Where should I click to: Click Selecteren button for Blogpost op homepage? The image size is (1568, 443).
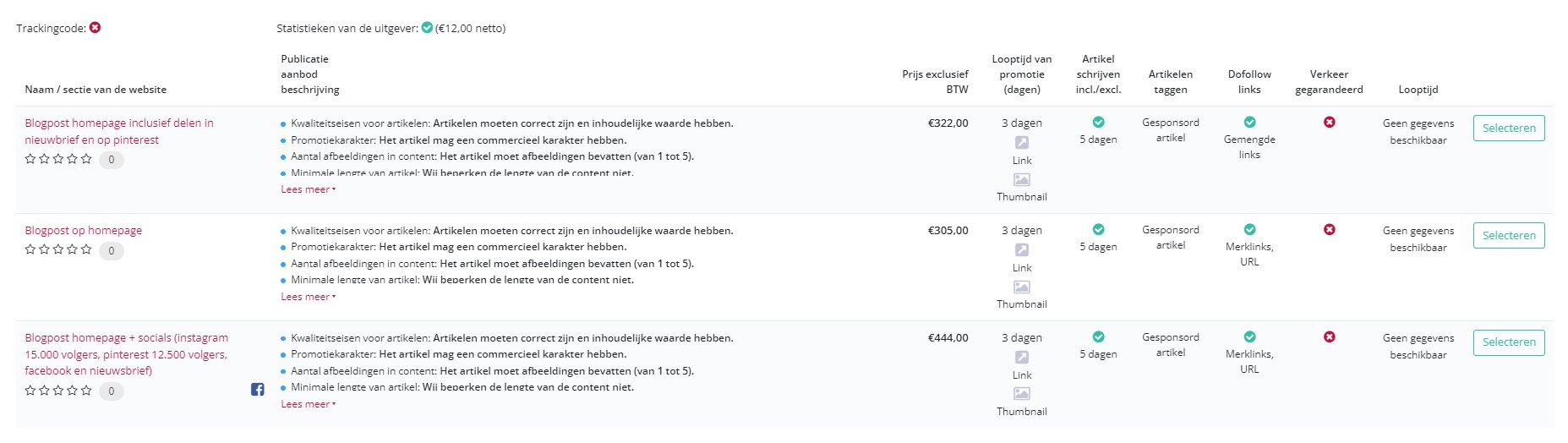click(x=1509, y=235)
